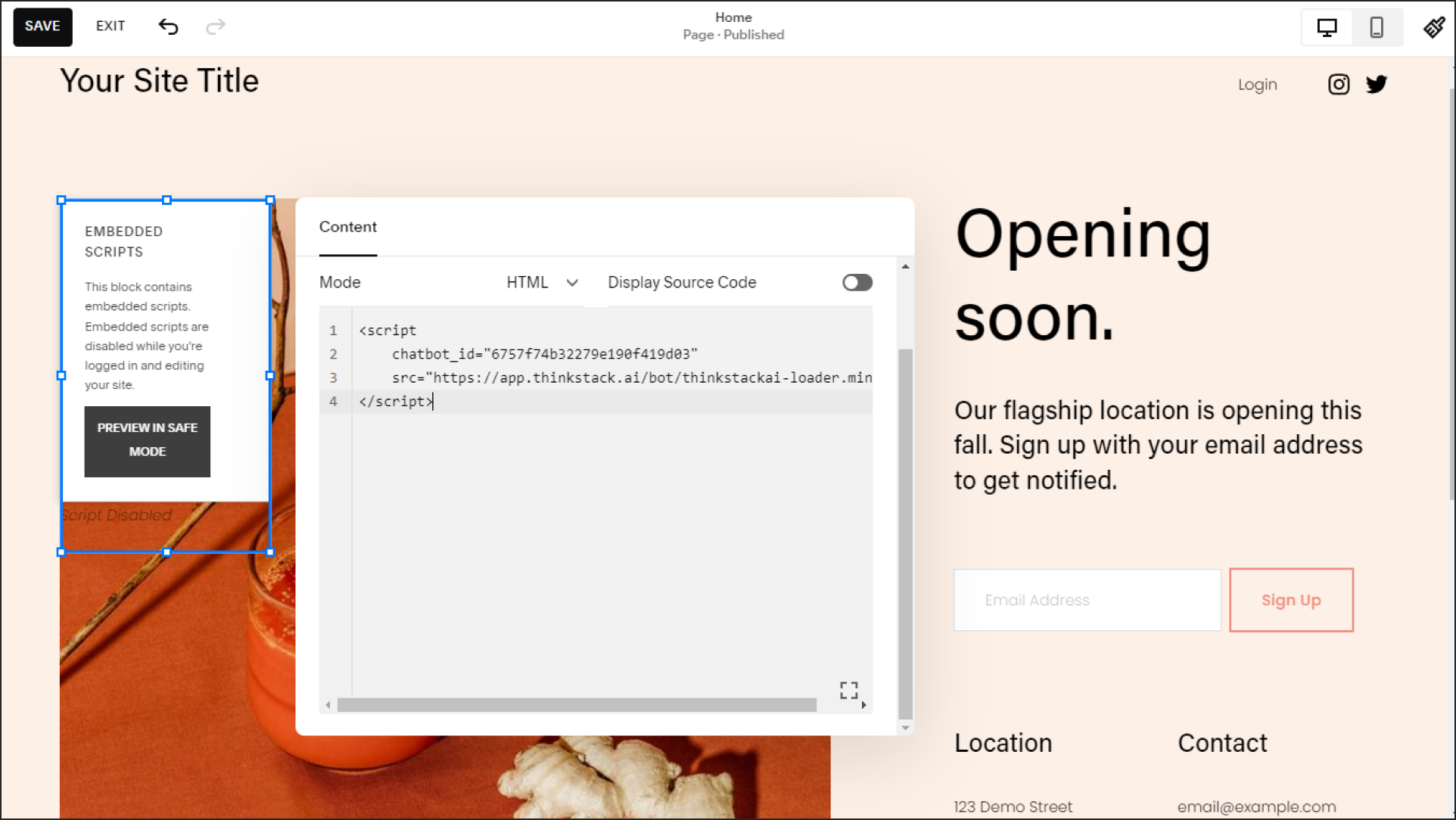Switch to desktop view icon
Image resolution: width=1456 pixels, height=820 pixels.
[1327, 27]
